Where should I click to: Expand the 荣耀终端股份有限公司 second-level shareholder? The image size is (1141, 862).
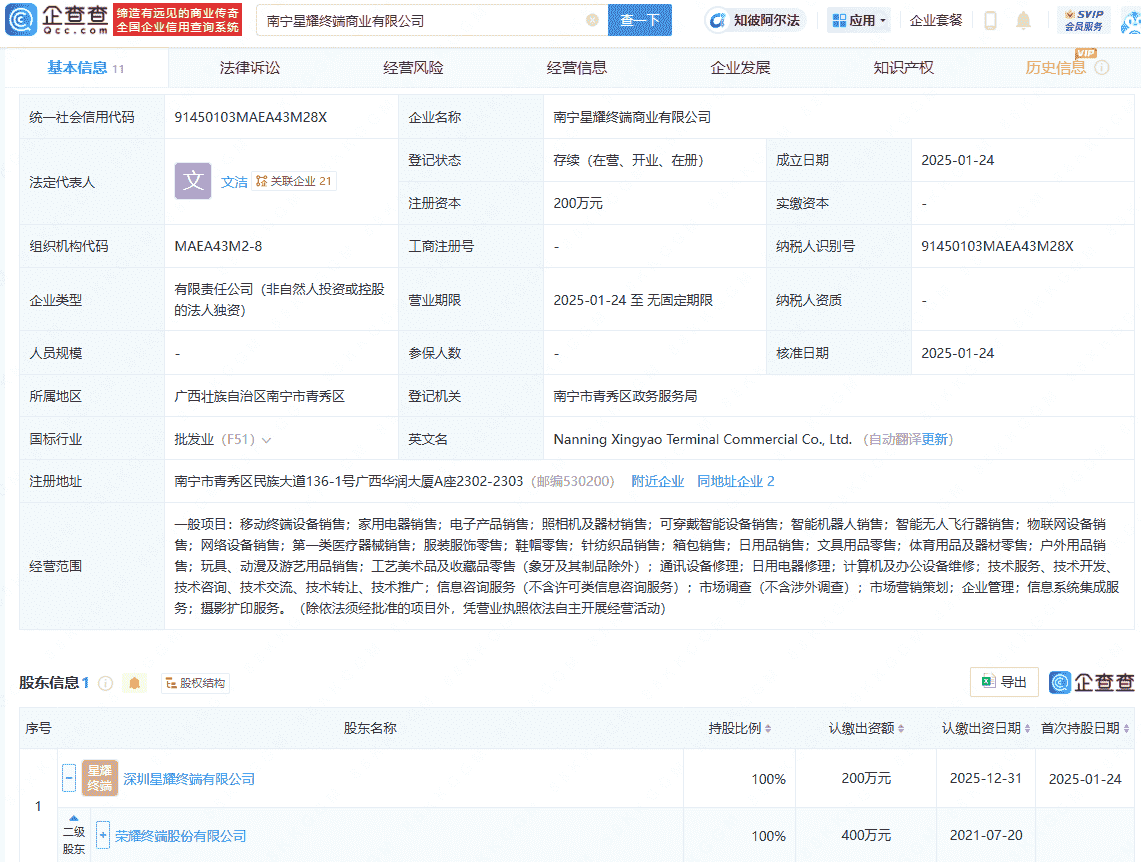click(x=103, y=836)
